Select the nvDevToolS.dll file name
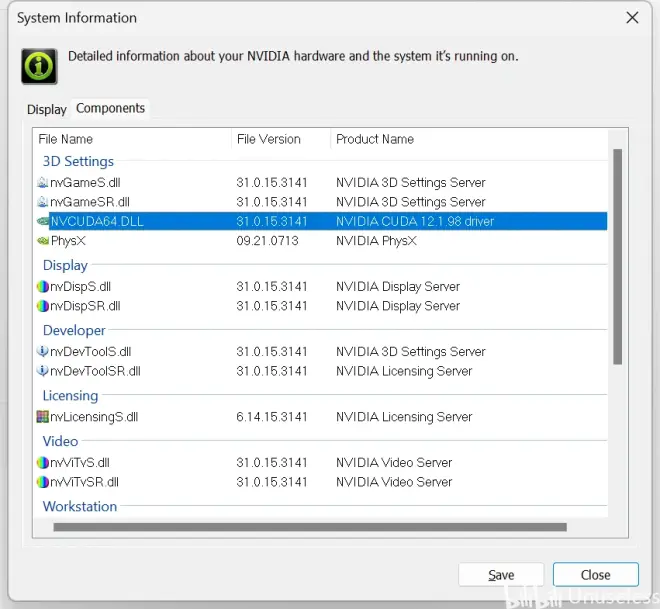The width and height of the screenshot is (660, 609). point(90,351)
